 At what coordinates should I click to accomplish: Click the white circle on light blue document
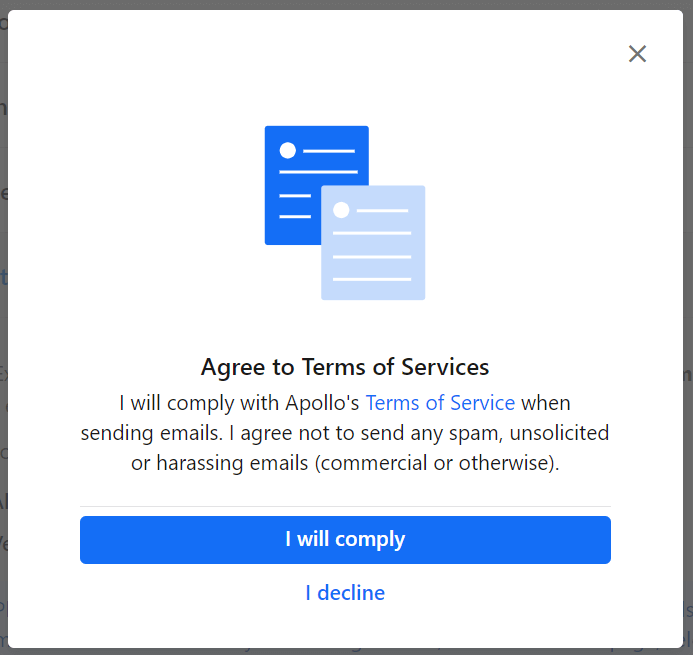[341, 209]
